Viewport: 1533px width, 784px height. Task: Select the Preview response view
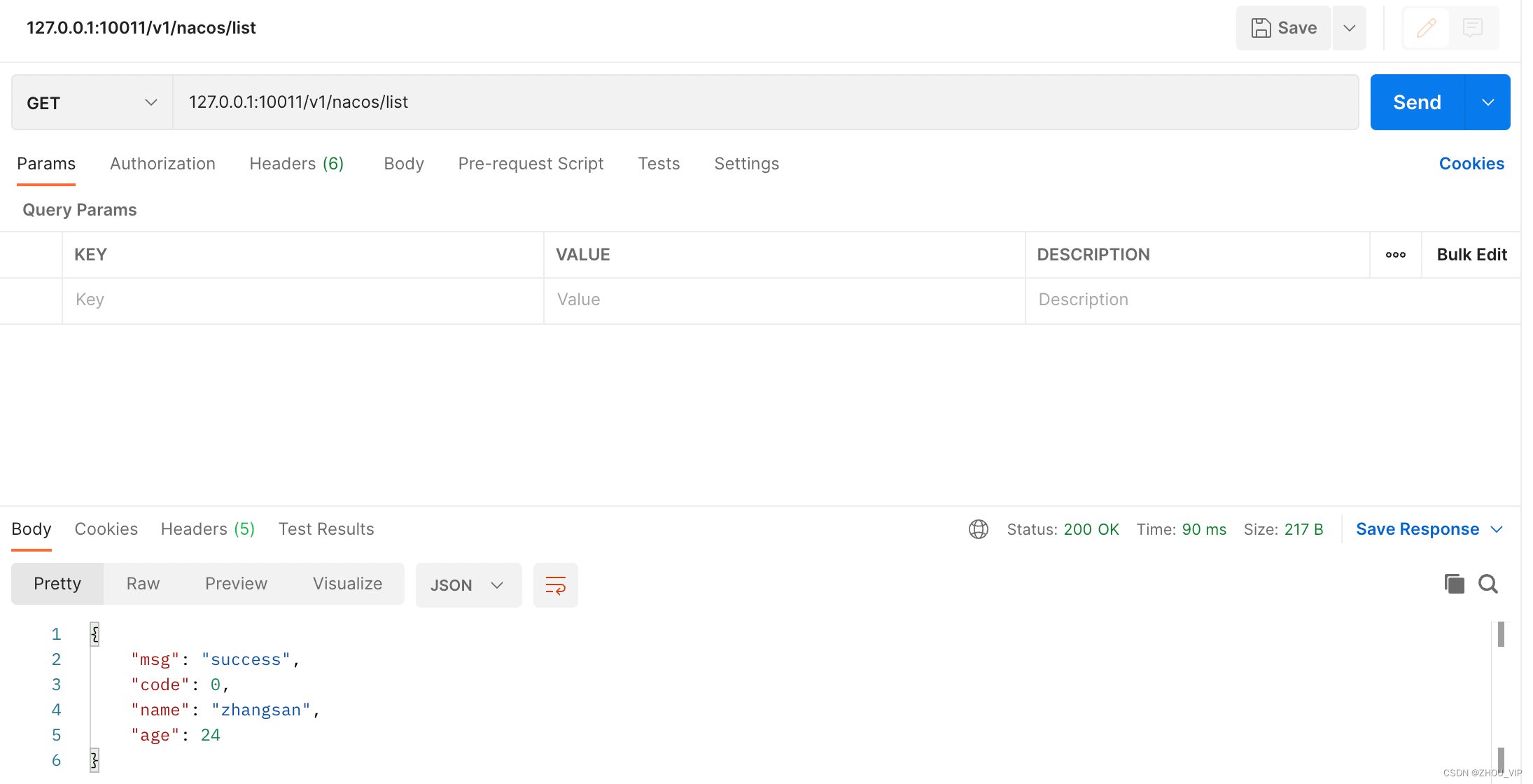click(x=236, y=584)
